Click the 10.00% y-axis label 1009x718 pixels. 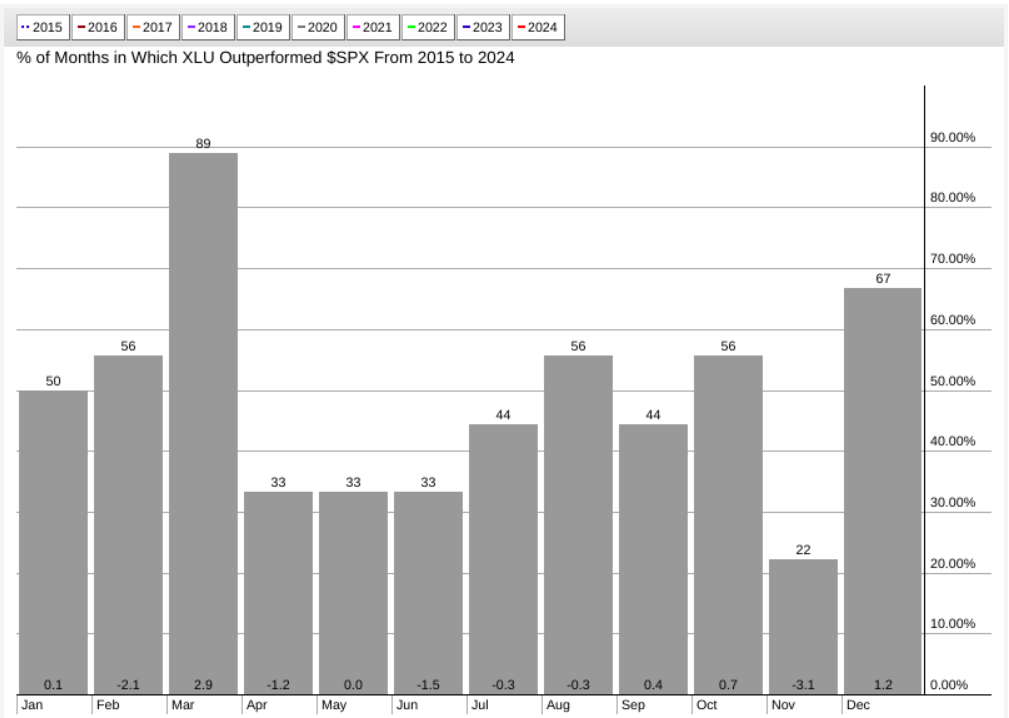tap(952, 623)
